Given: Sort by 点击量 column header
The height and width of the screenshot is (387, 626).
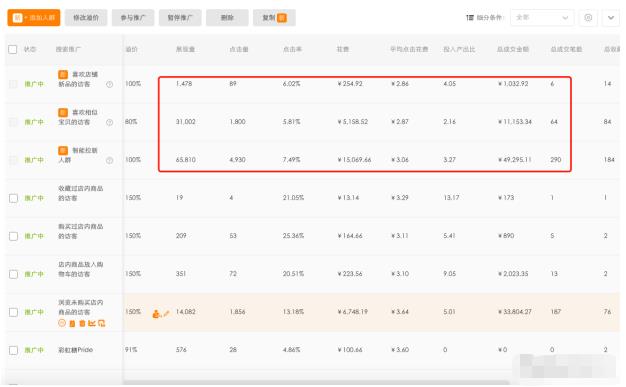Looking at the screenshot, I should tap(239, 50).
